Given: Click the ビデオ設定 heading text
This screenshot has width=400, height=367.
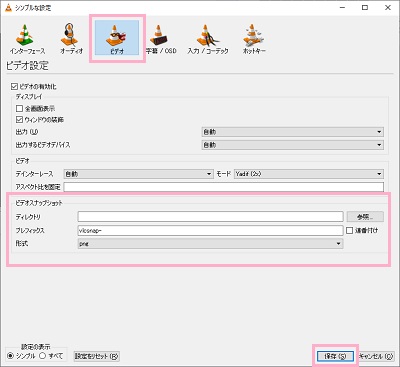Looking at the screenshot, I should pyautogui.click(x=27, y=66).
